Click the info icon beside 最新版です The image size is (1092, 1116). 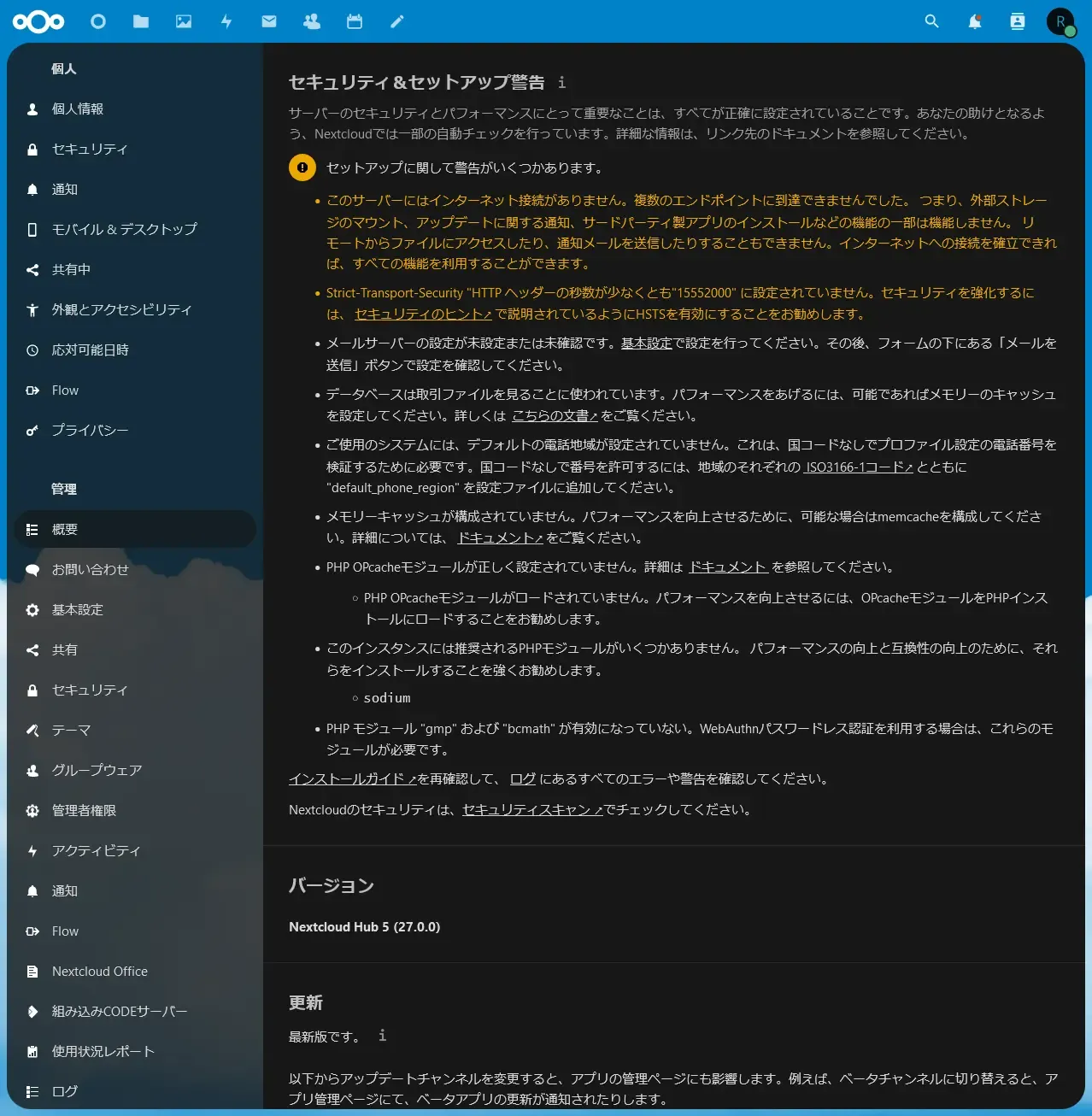[x=382, y=1035]
